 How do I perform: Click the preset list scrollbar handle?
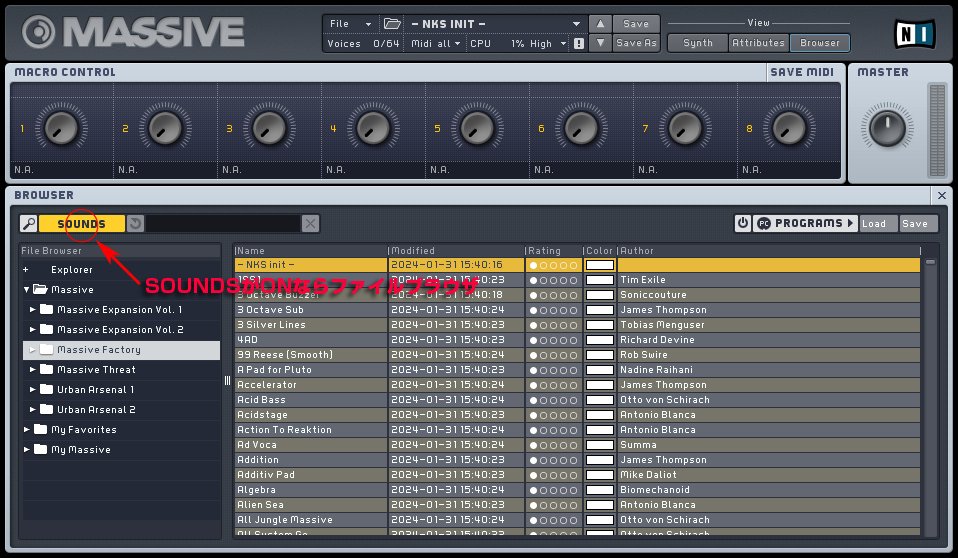931,262
